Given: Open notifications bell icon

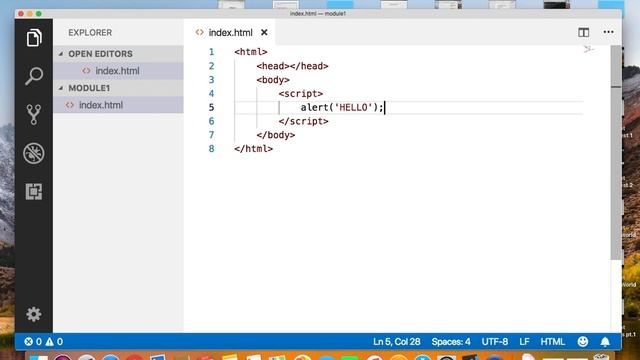Looking at the screenshot, I should tap(605, 342).
